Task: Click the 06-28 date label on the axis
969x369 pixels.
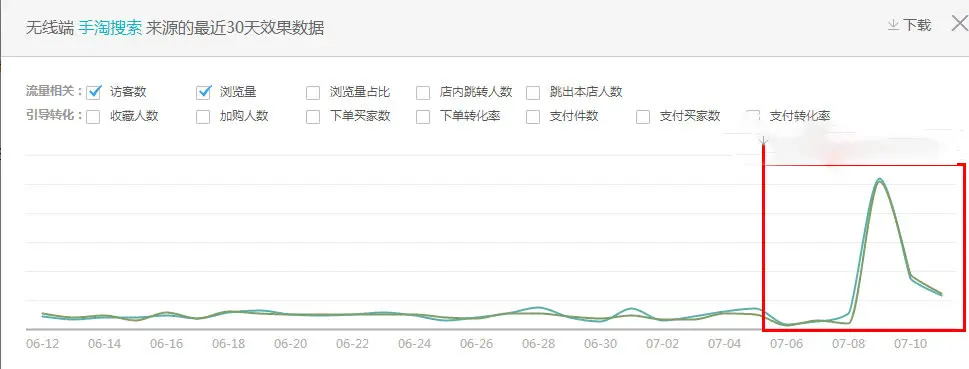Action: coord(538,344)
